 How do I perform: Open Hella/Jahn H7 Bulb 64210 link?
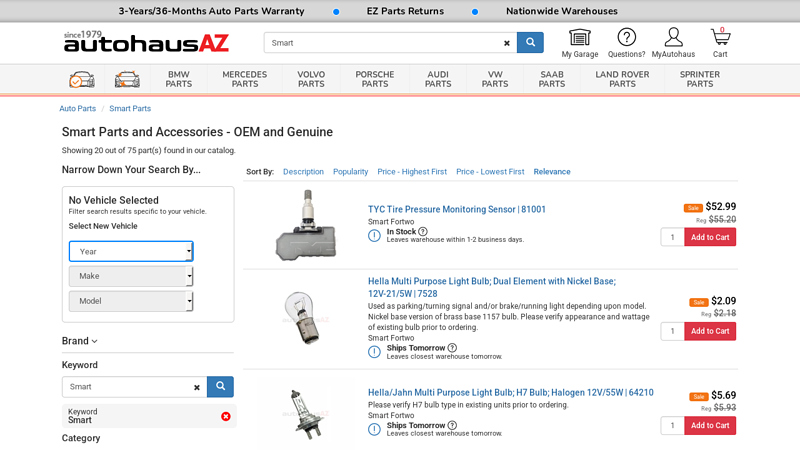(x=511, y=392)
